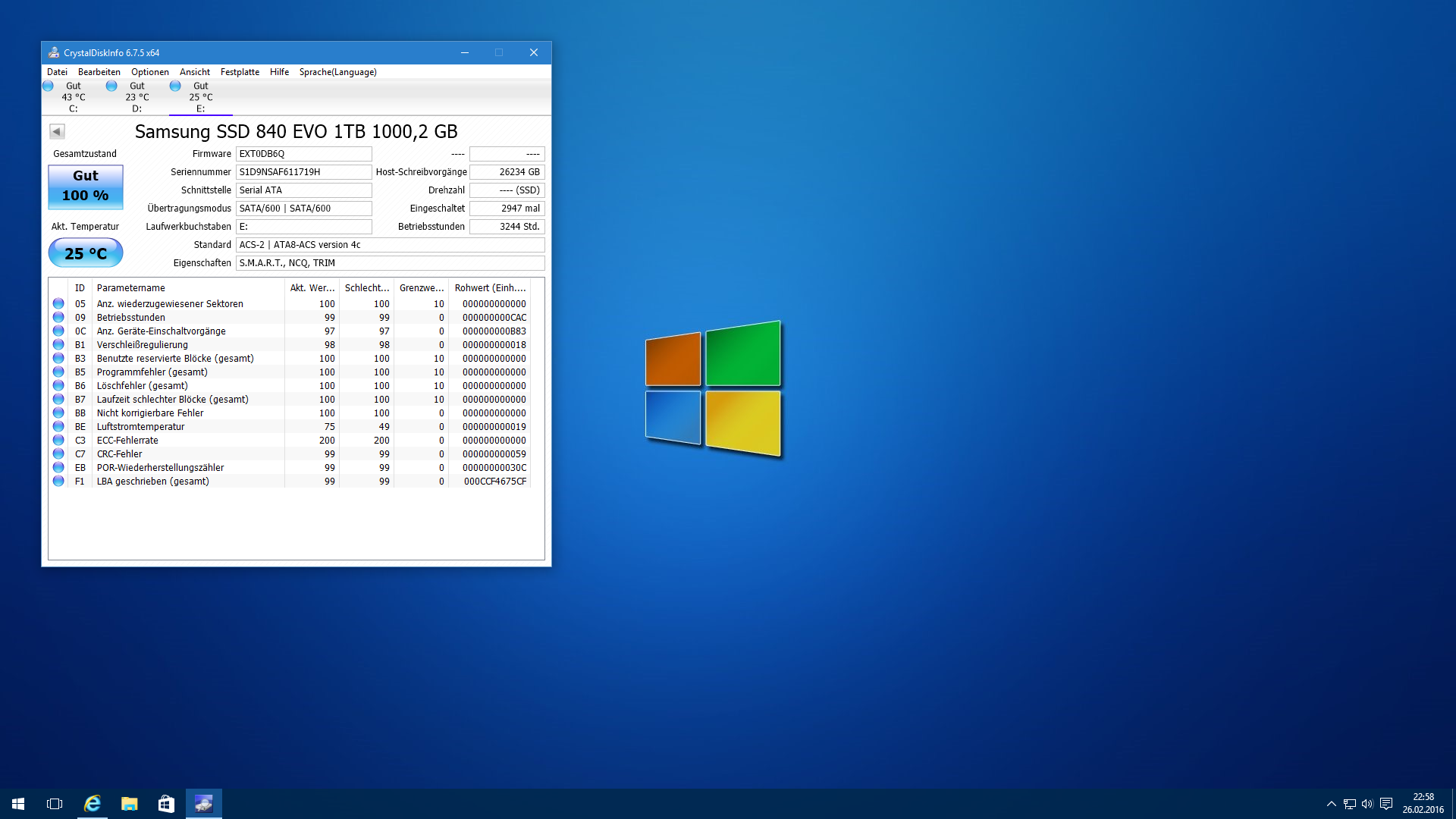Show hidden system tray icons chevron
This screenshot has width=1456, height=819.
(1331, 804)
